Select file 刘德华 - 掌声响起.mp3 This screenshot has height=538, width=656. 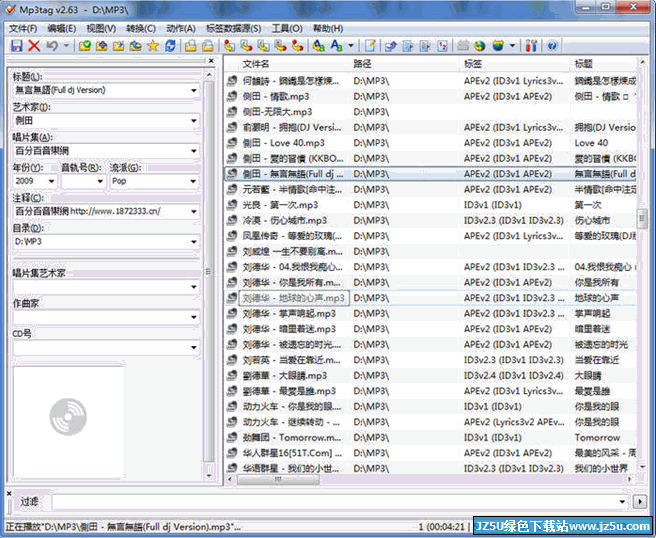[289, 314]
